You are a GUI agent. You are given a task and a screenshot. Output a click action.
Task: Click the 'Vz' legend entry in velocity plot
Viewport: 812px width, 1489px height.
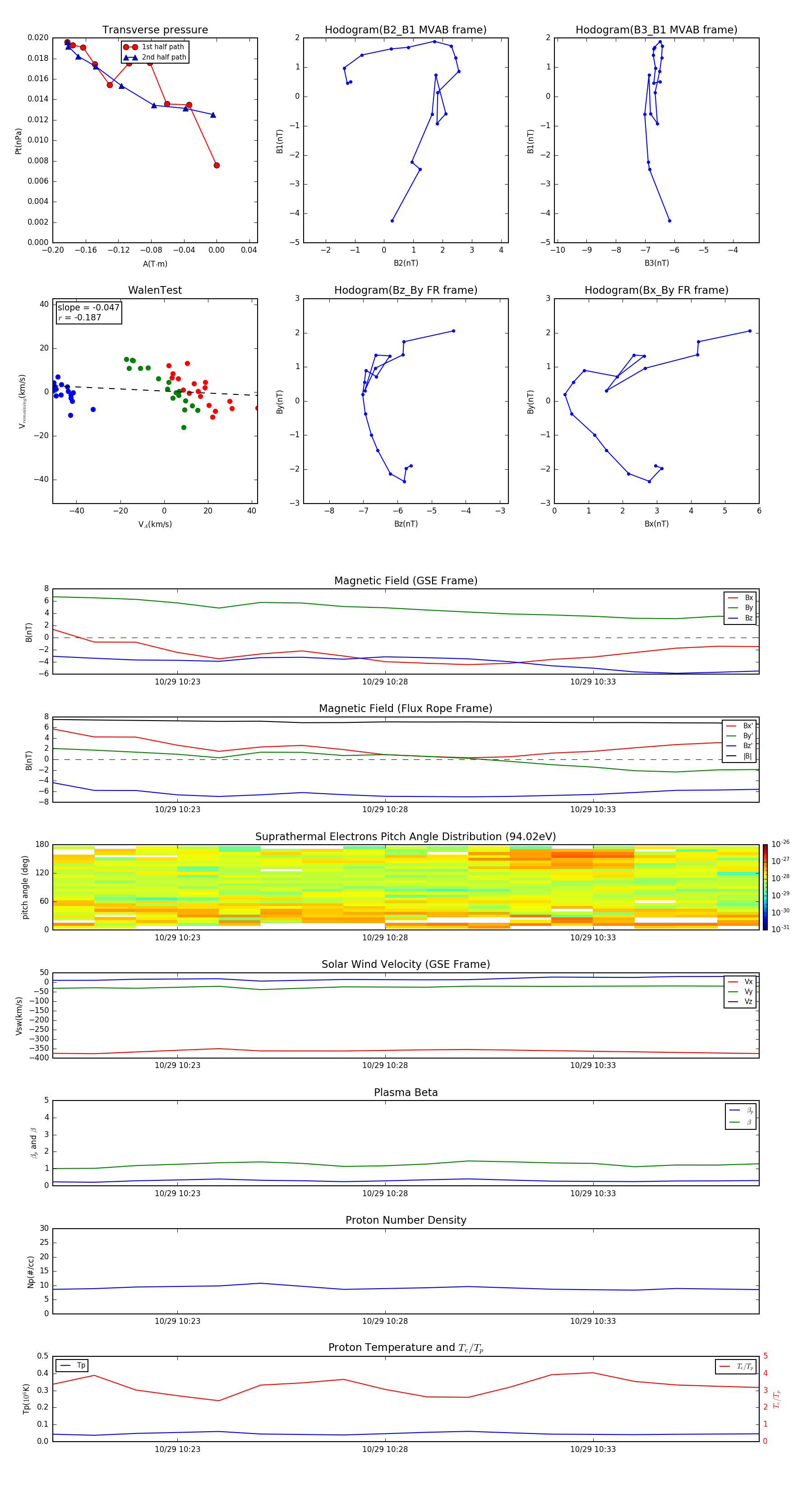coord(740,1002)
